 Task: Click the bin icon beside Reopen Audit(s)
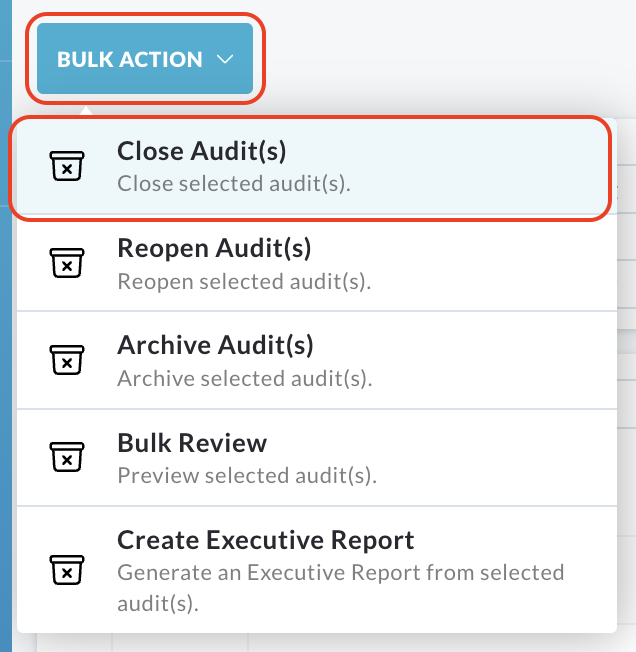pos(67,263)
